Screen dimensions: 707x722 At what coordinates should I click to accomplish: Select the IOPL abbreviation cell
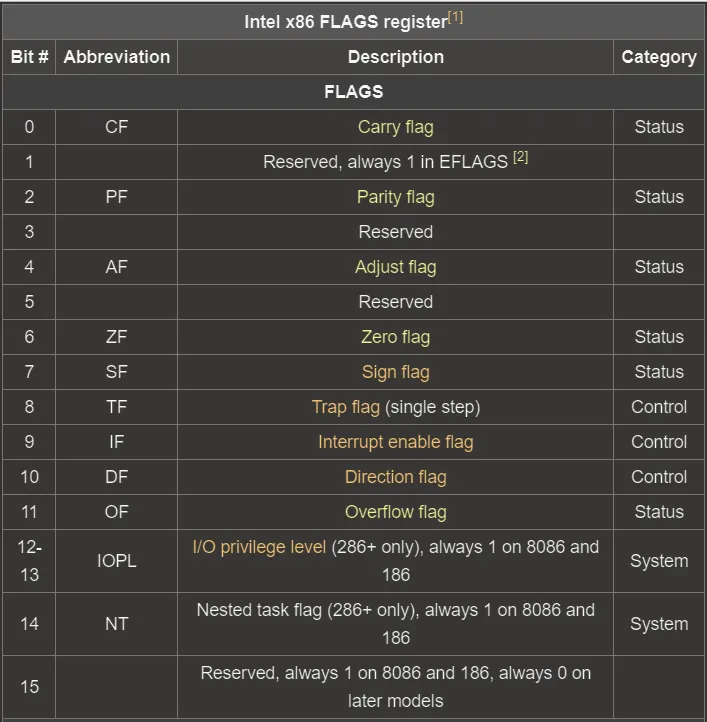tap(117, 561)
